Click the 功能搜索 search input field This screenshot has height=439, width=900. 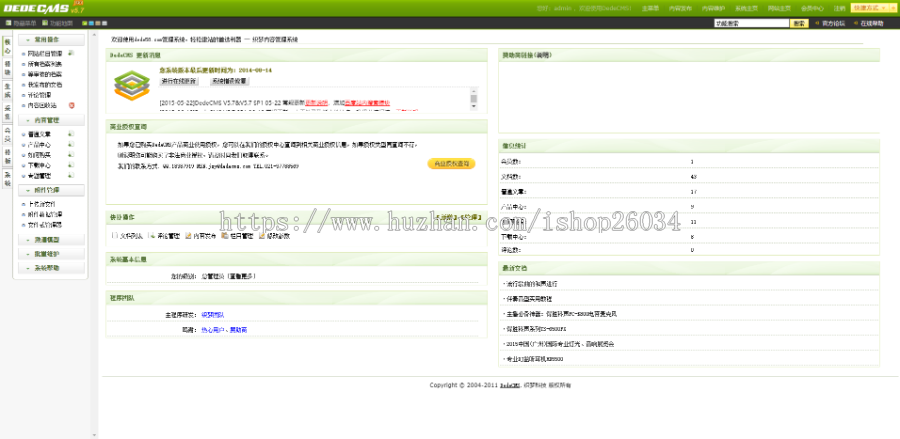(752, 24)
